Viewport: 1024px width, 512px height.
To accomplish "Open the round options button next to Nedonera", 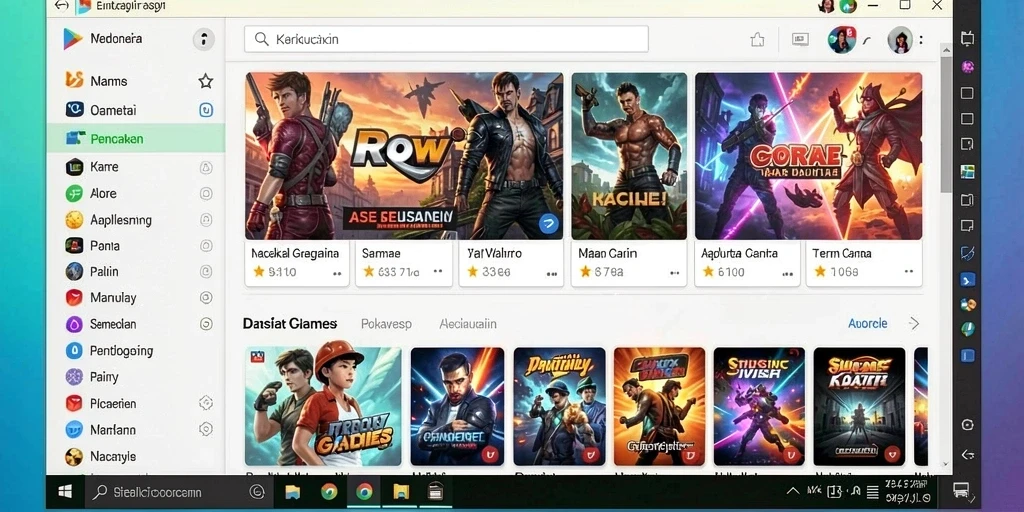I will pyautogui.click(x=204, y=39).
